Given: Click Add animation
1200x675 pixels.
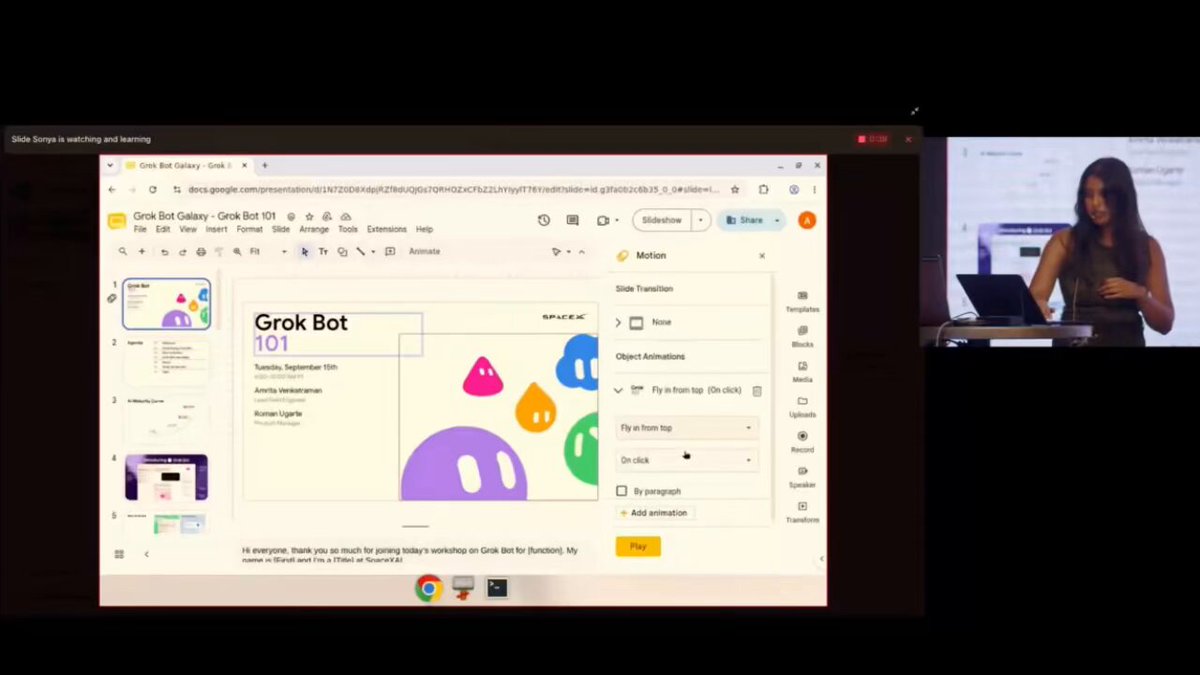Looking at the screenshot, I should point(654,513).
